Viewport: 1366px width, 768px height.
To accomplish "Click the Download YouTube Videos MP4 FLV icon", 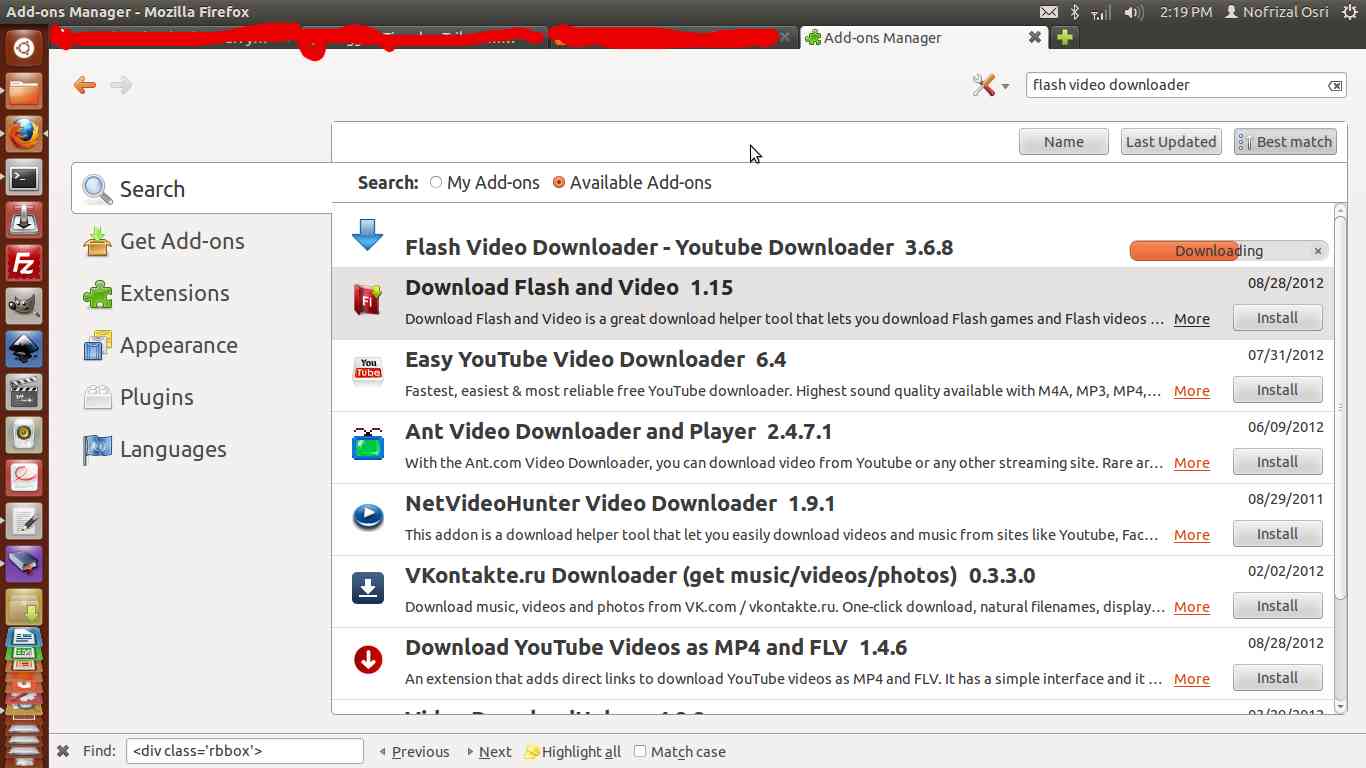I will point(368,659).
